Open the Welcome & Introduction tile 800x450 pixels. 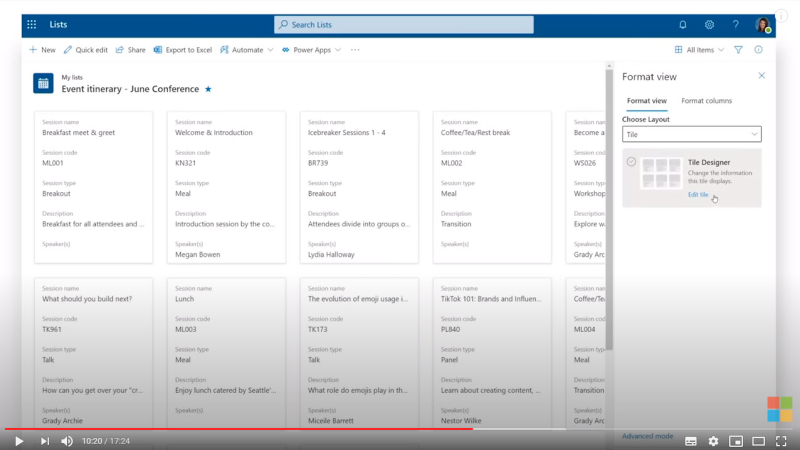227,187
